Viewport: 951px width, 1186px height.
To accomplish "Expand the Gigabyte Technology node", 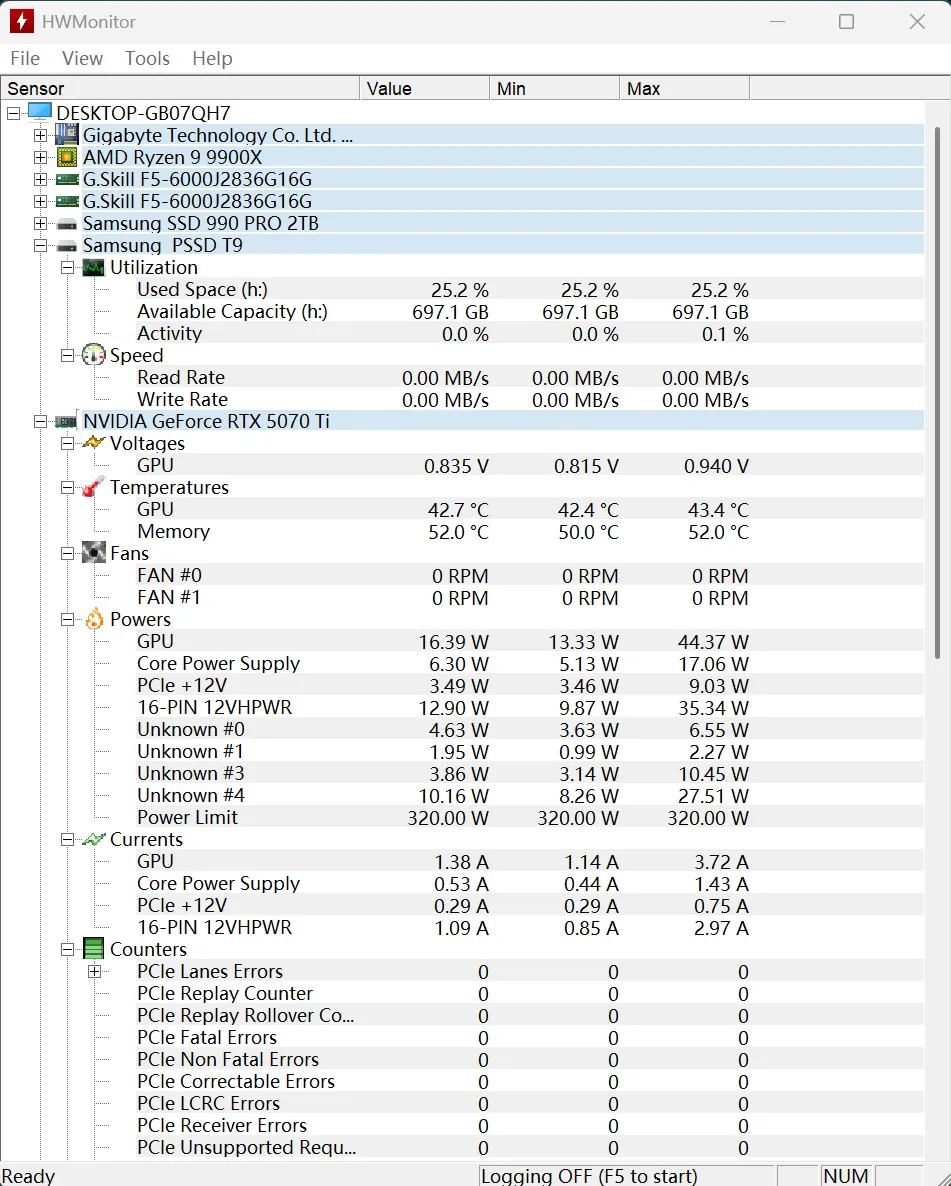I will [40, 135].
